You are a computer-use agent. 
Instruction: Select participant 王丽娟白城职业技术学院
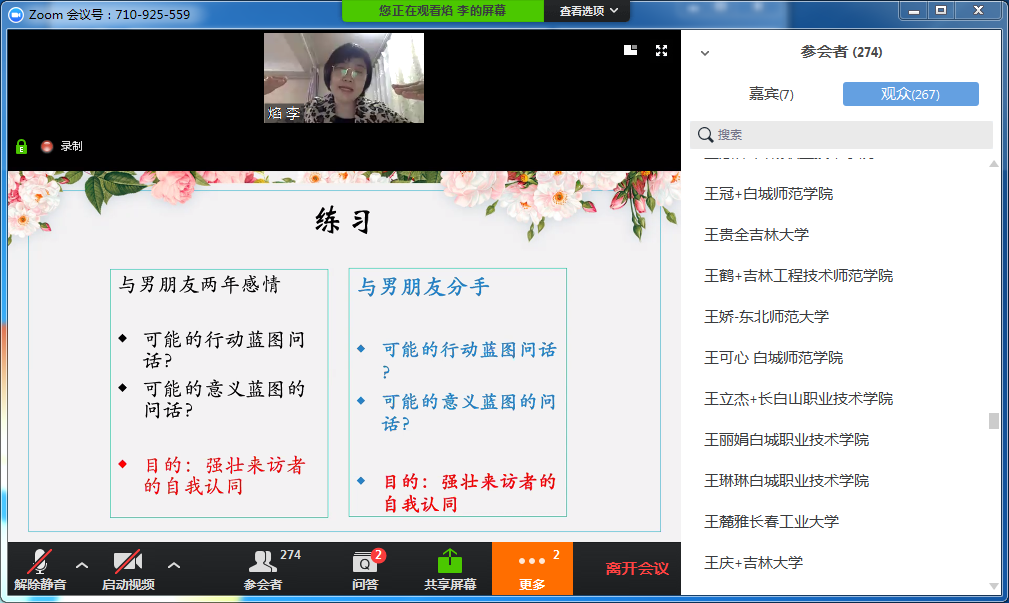point(786,440)
